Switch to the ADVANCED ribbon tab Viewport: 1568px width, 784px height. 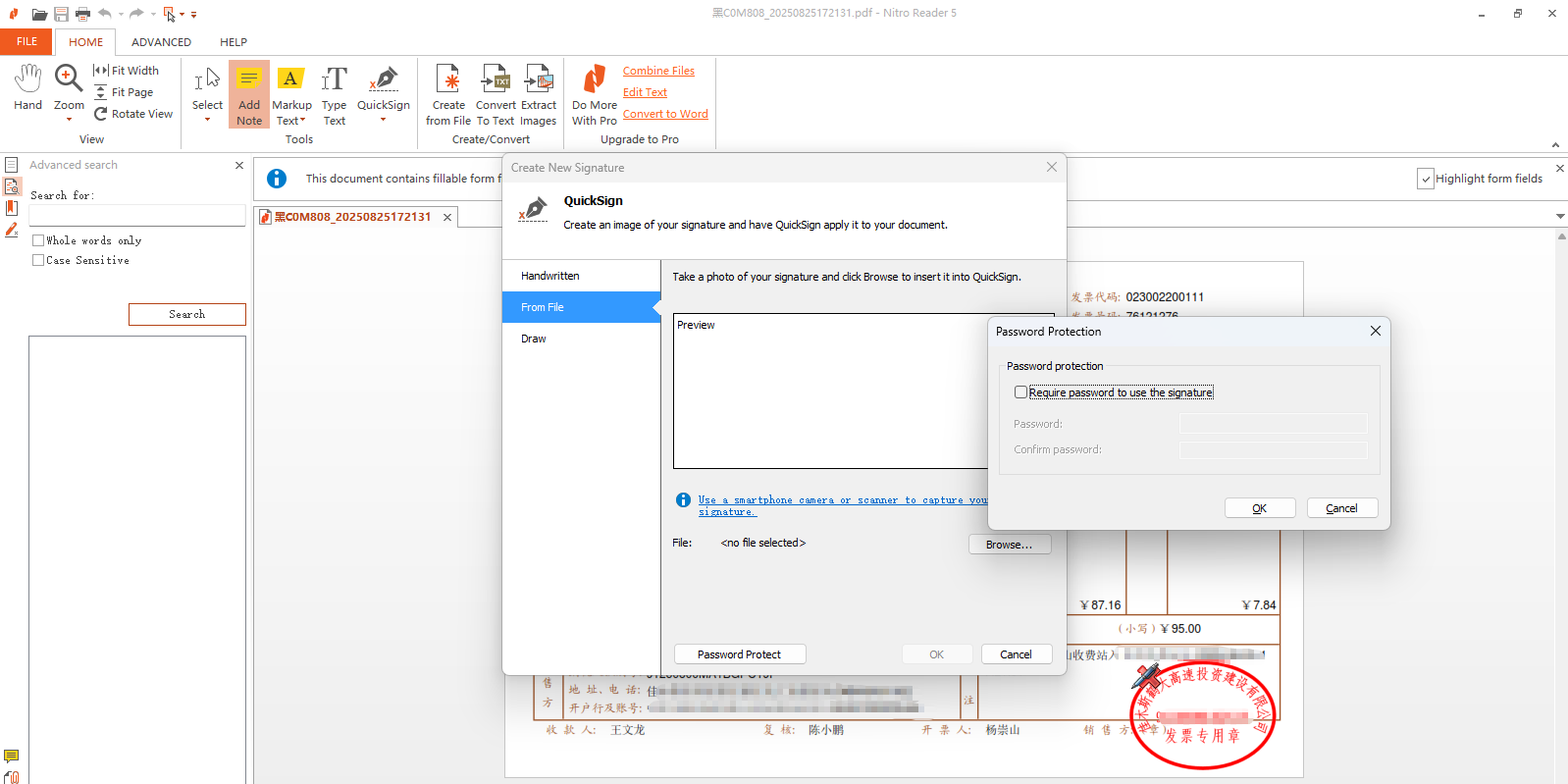161,42
